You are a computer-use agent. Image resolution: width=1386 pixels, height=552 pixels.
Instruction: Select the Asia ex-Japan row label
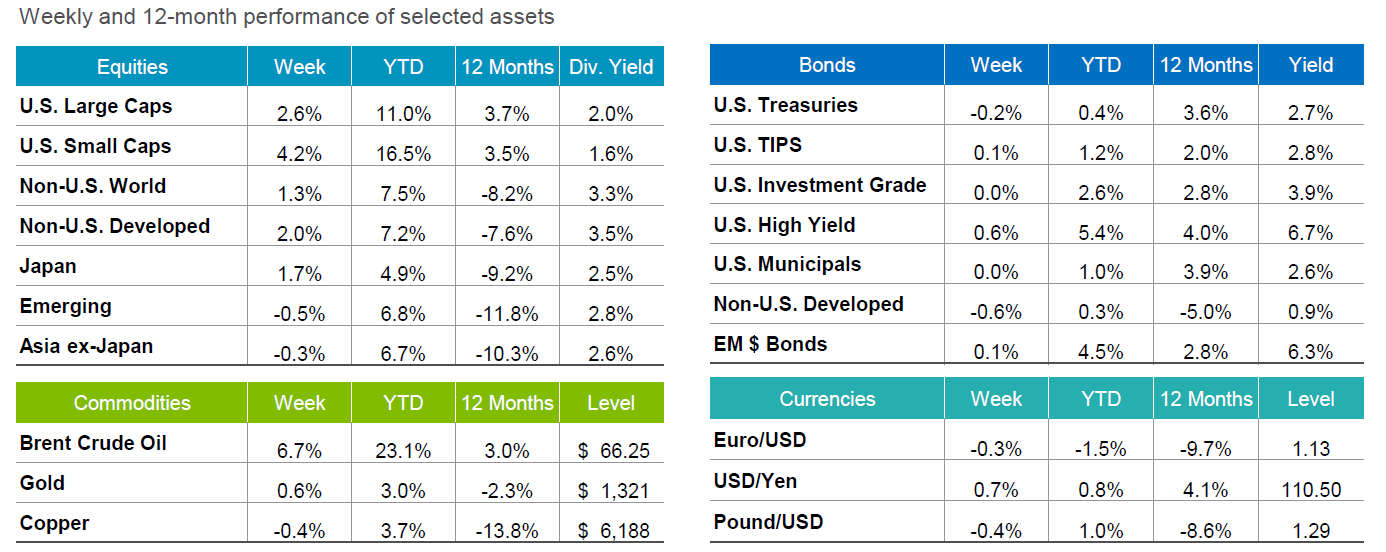tap(86, 347)
